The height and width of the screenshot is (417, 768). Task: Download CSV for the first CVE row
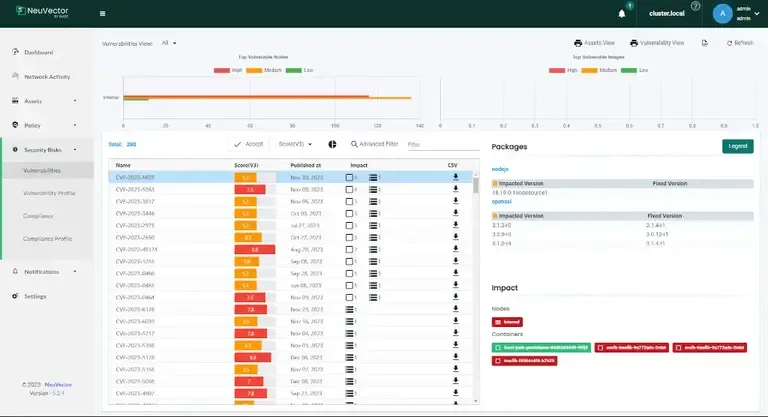(455, 177)
